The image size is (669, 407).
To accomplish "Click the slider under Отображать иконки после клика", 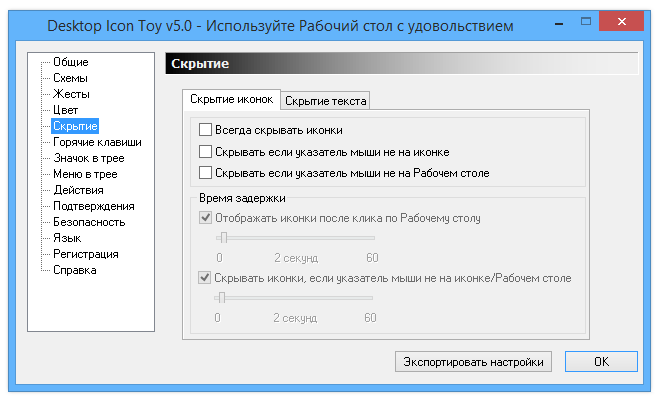I will 295,238.
